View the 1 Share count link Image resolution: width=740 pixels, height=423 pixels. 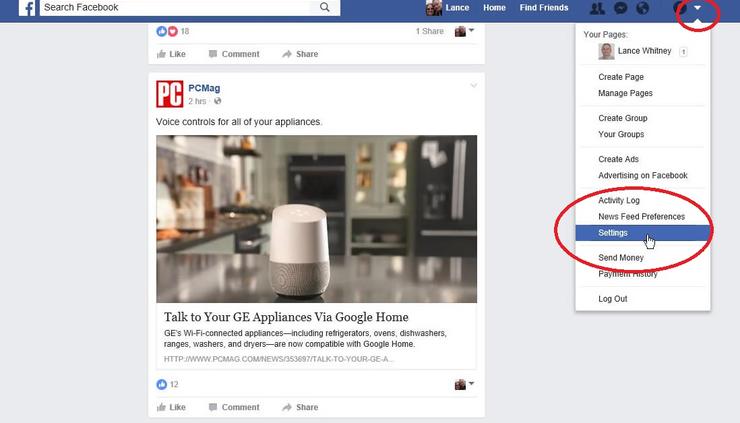point(429,31)
